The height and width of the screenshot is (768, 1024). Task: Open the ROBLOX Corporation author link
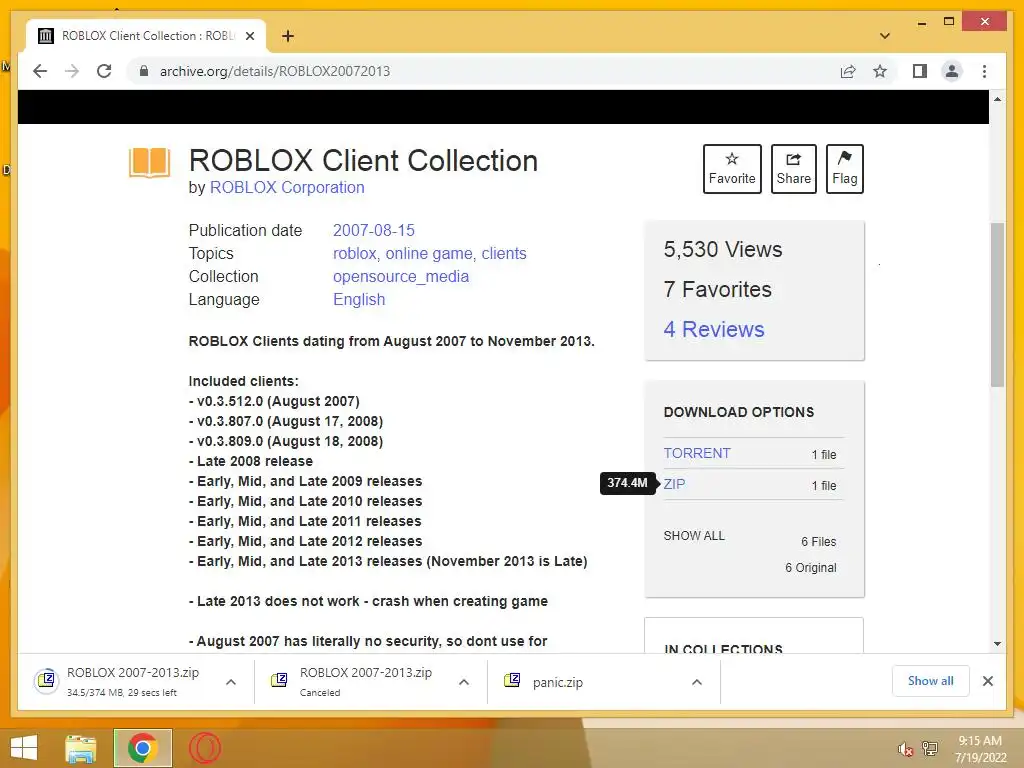(287, 187)
